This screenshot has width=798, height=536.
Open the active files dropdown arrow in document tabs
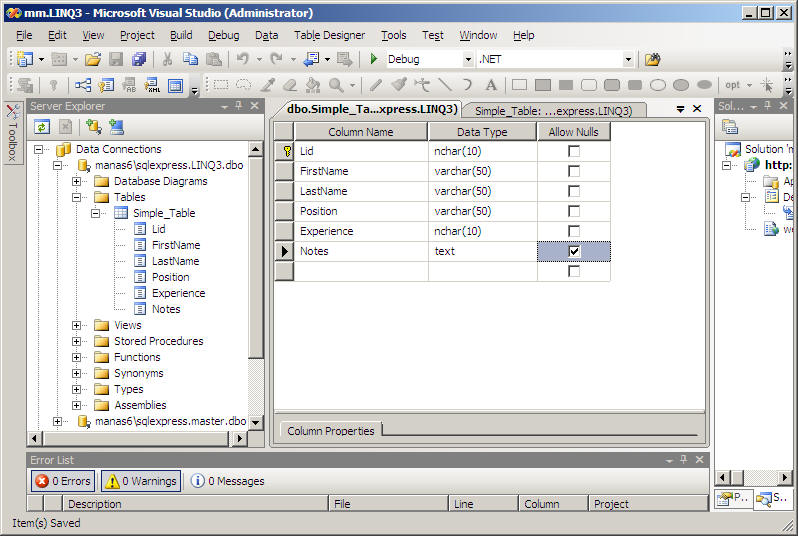pyautogui.click(x=680, y=109)
